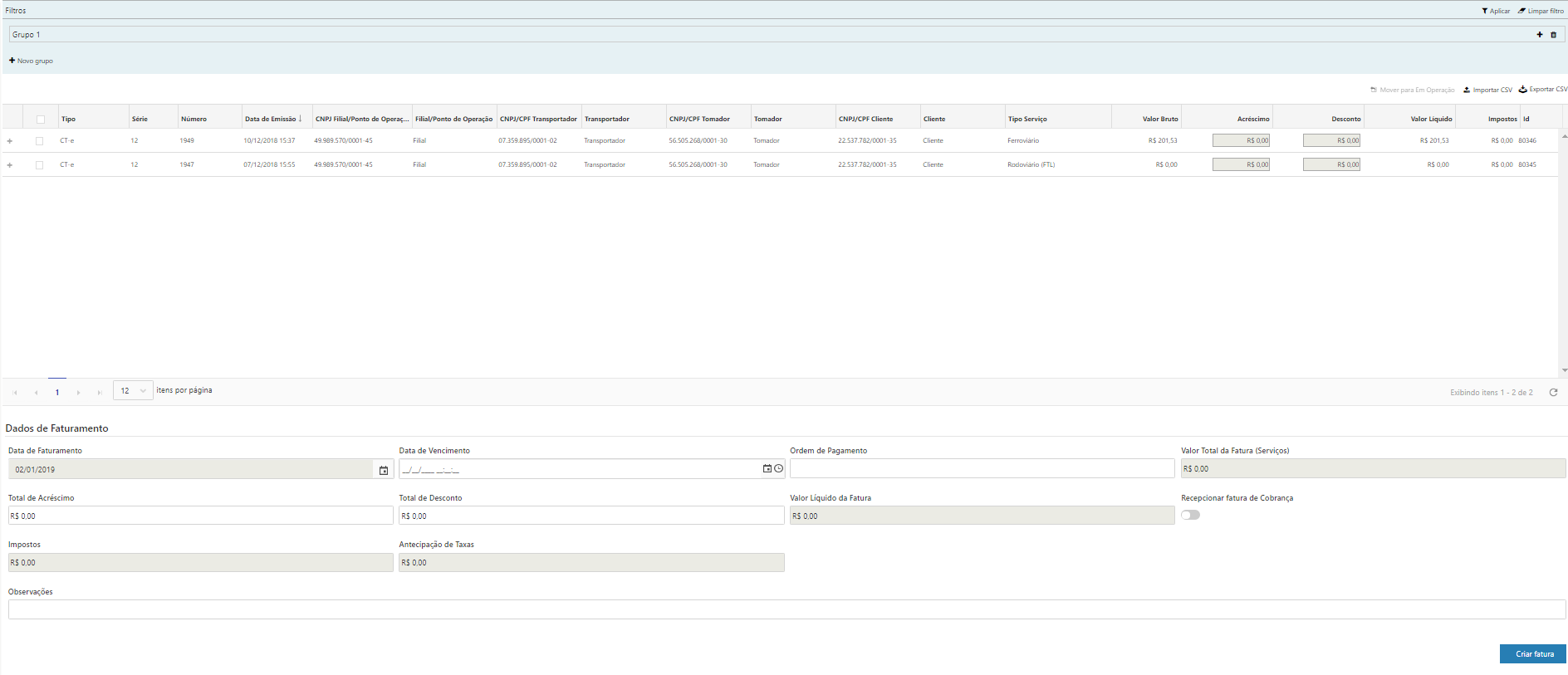This screenshot has height=675, width=1568.
Task: Select the checkbox for CT-e 1949
Action: (39, 141)
